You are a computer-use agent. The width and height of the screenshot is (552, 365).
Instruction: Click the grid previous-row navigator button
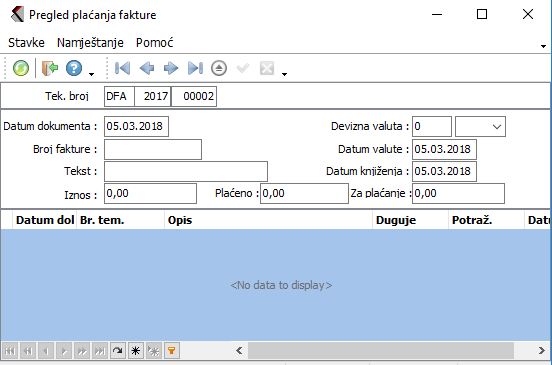(46, 351)
